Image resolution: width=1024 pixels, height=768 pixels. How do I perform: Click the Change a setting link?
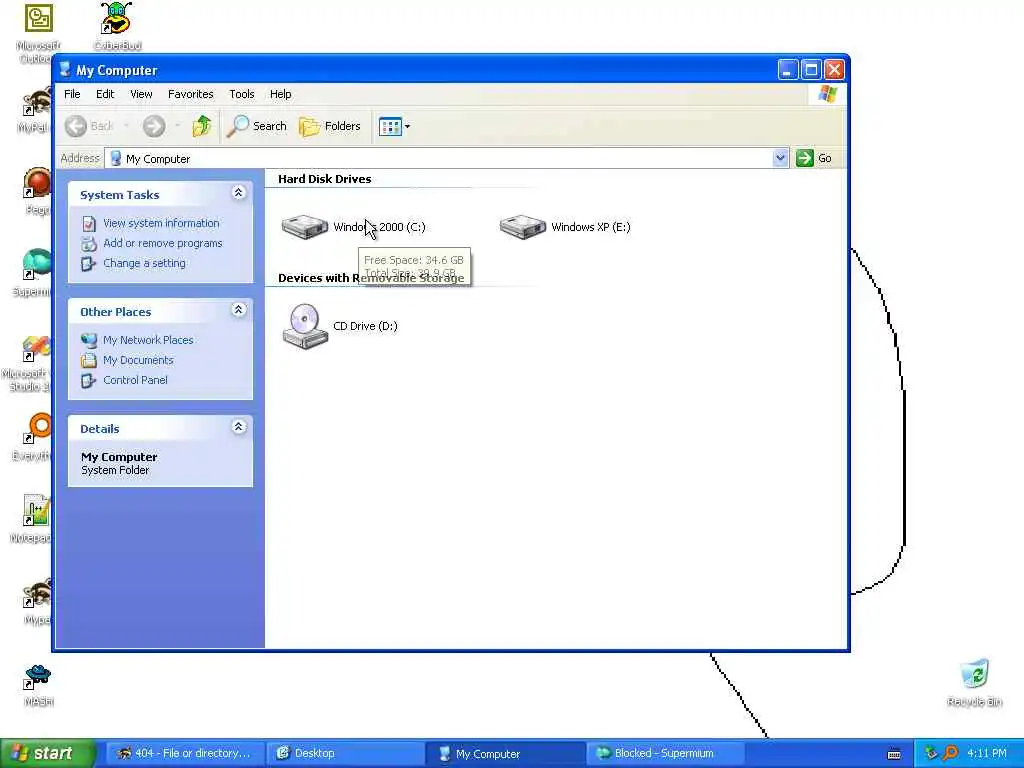click(x=144, y=263)
